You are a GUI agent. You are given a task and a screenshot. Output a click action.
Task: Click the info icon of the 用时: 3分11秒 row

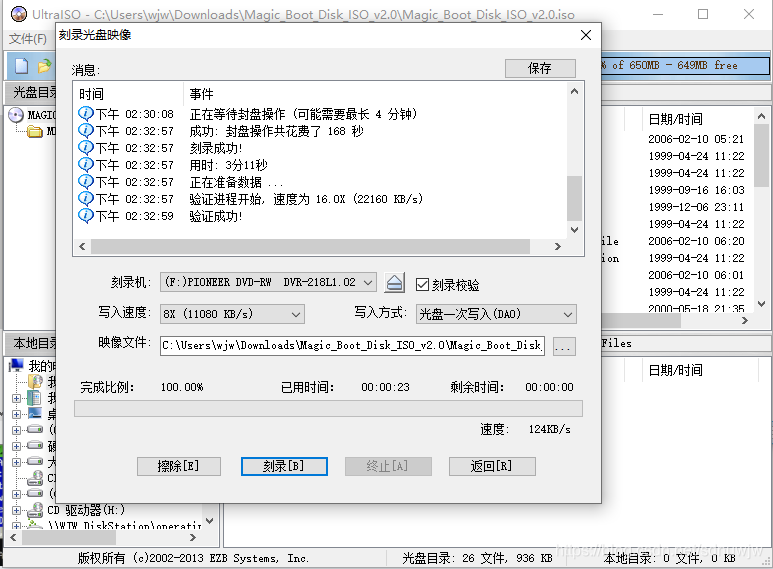85,164
